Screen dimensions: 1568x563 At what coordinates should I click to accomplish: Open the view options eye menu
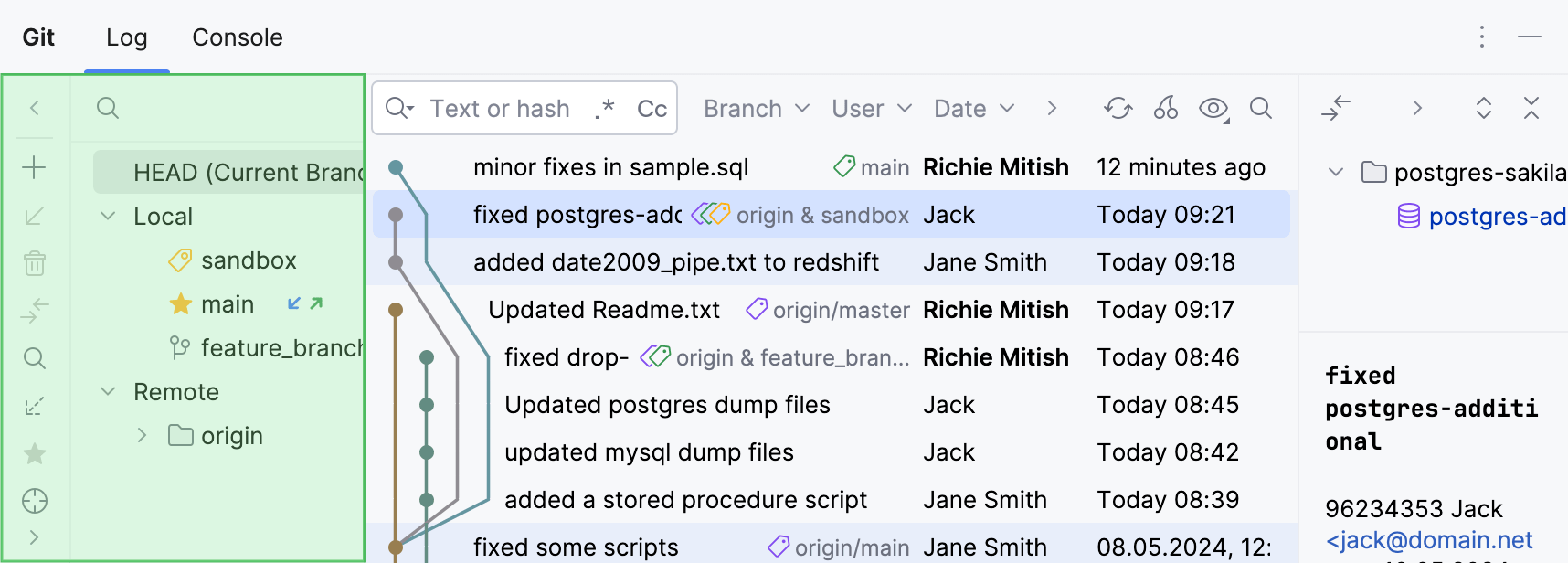pyautogui.click(x=1213, y=109)
